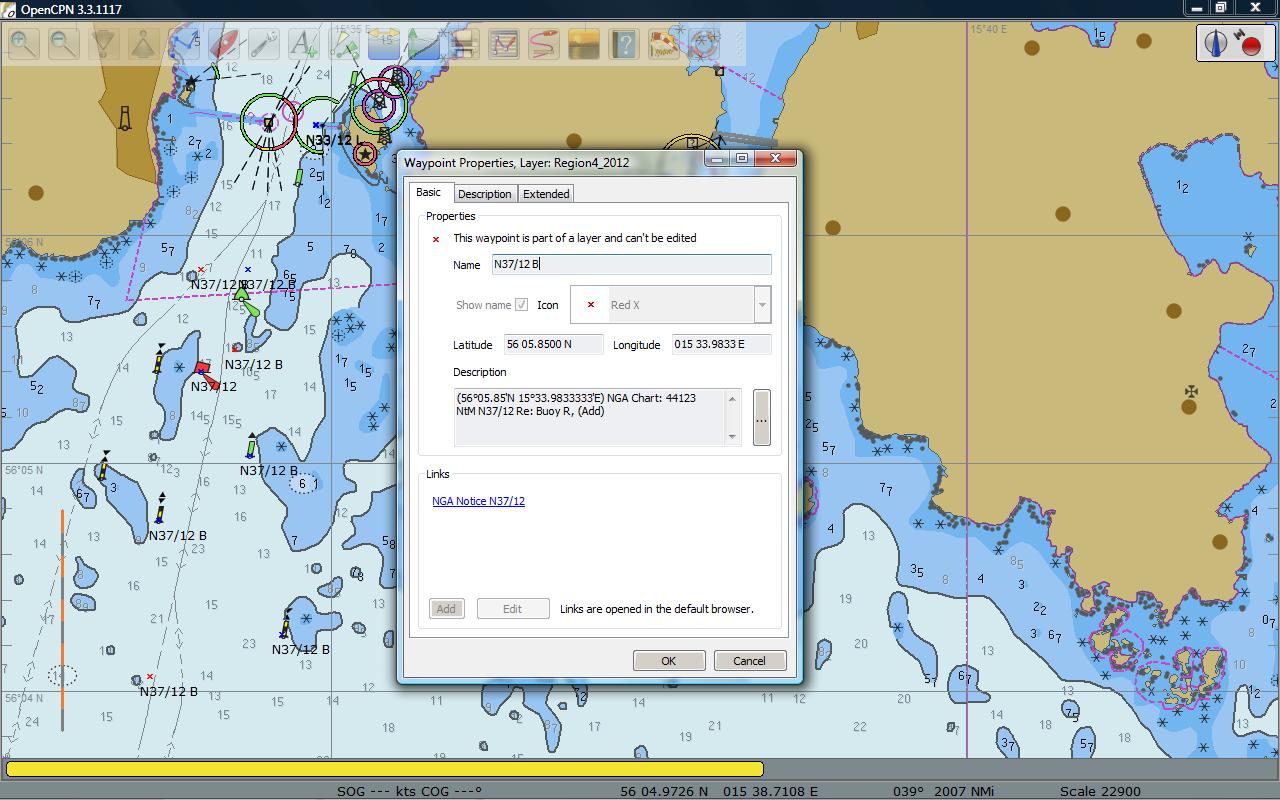Switch to the Description tab
The image size is (1280, 800).
[x=485, y=194]
